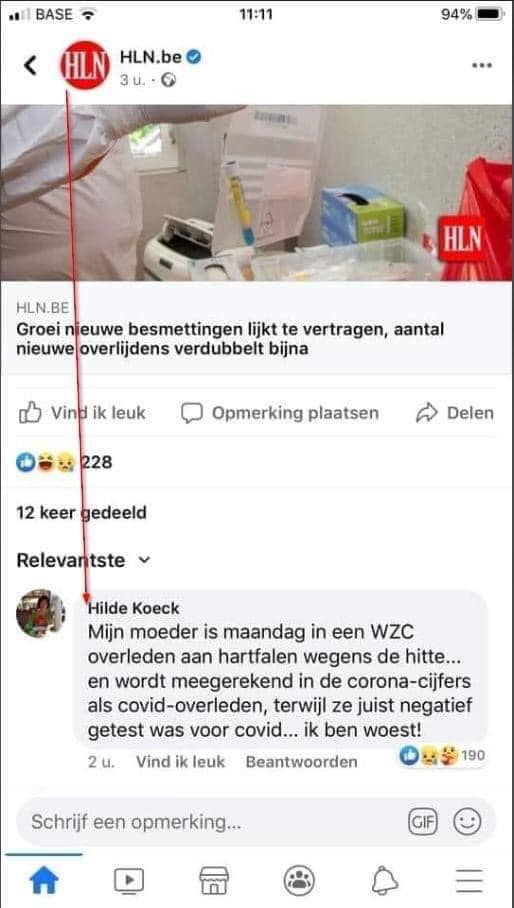This screenshot has height=908, width=514.
Task: Tap Opmerking plaatsen to comment
Action: click(280, 413)
